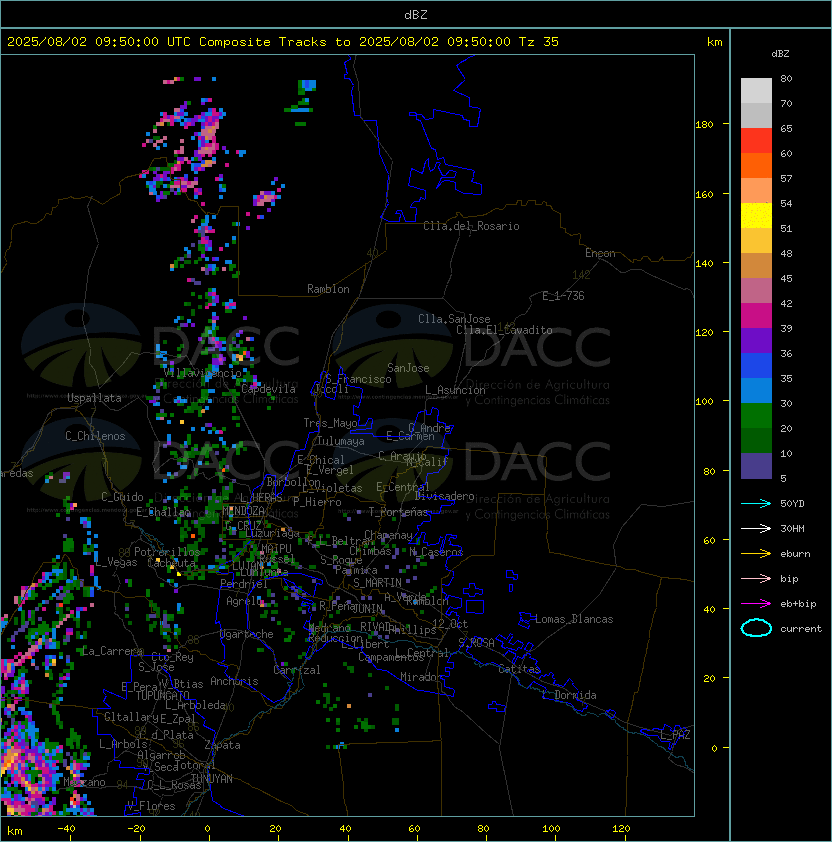Click the 'Mirador' map label

(421, 677)
